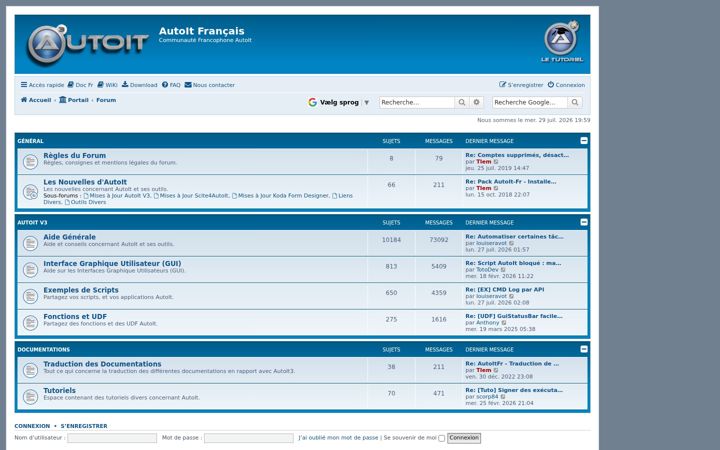View latest post icon beside scorp84
Screen dimensions: 720x450
(x=503, y=397)
